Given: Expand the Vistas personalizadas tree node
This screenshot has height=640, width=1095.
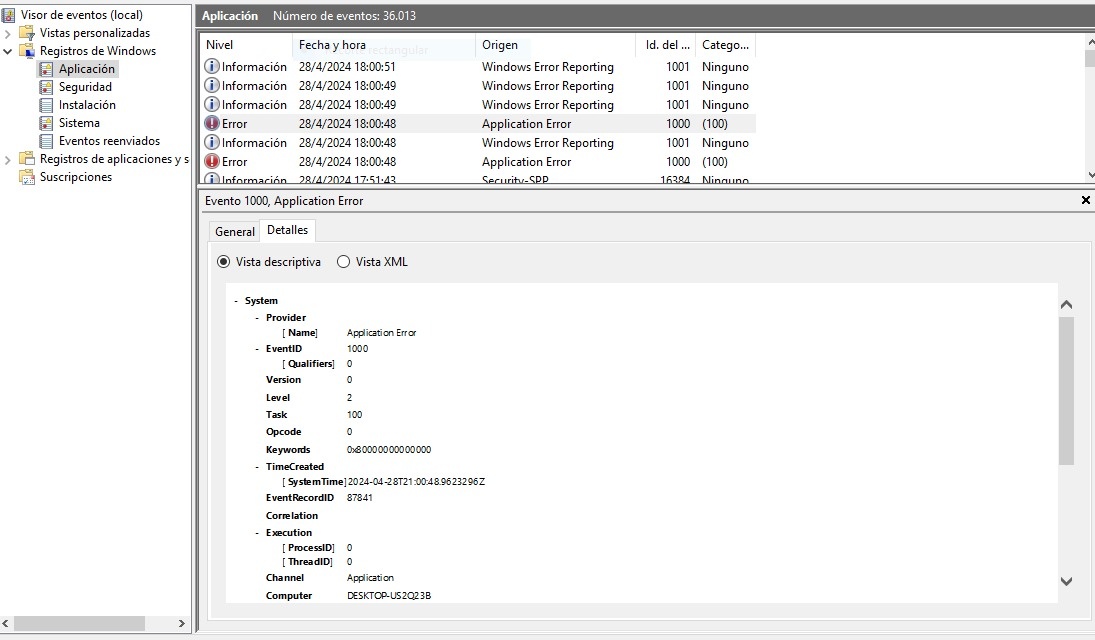Looking at the screenshot, I should pyautogui.click(x=8, y=34).
